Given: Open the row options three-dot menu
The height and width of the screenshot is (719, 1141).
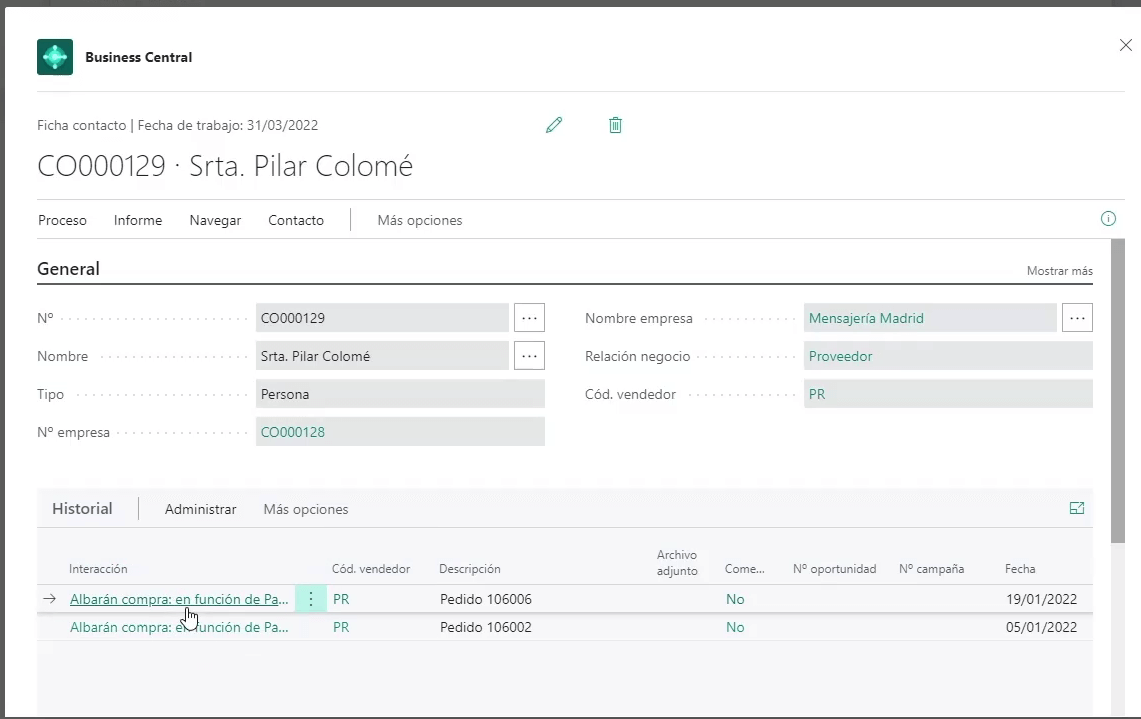Looking at the screenshot, I should coord(311,599).
